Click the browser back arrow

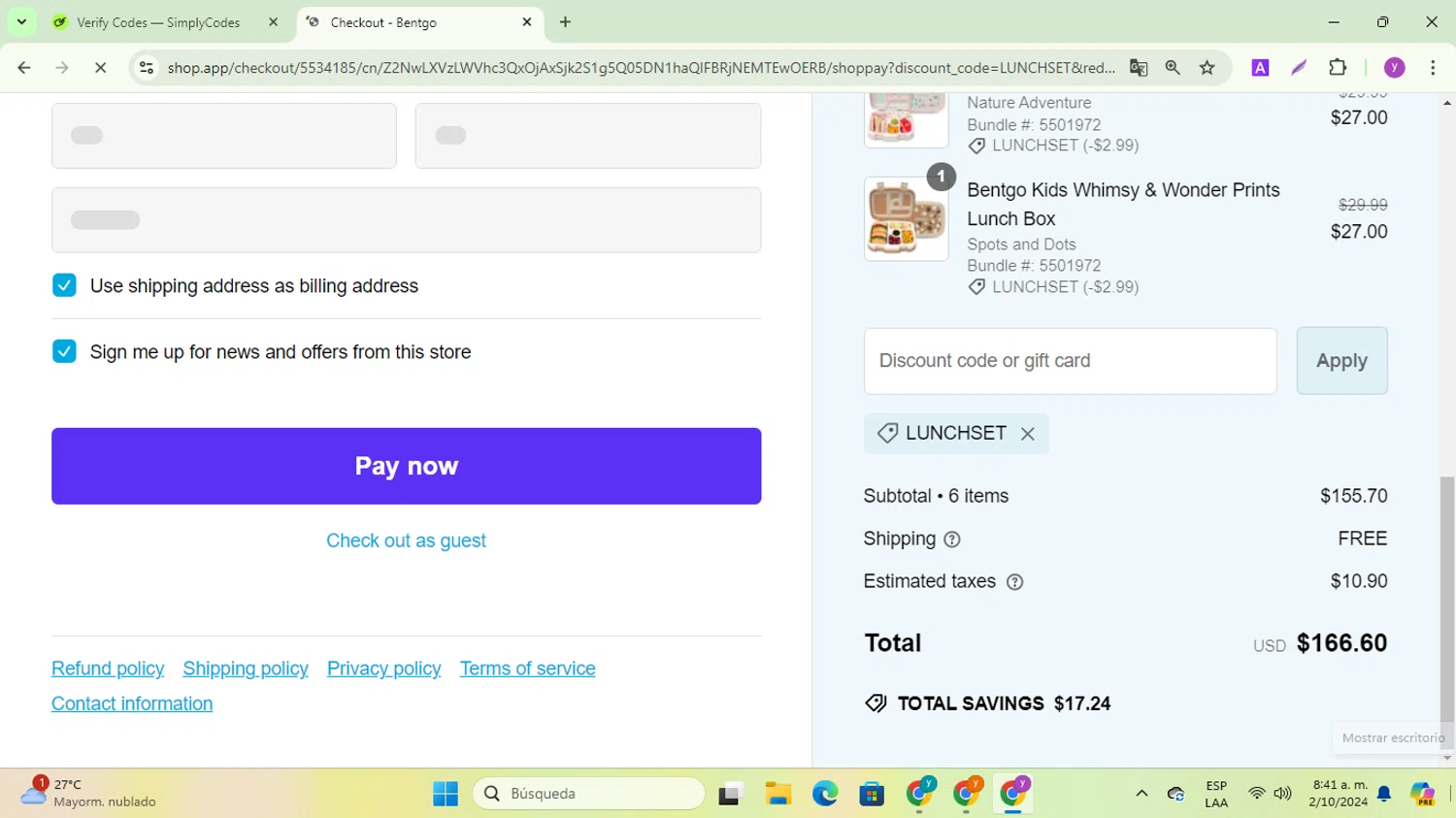[24, 68]
